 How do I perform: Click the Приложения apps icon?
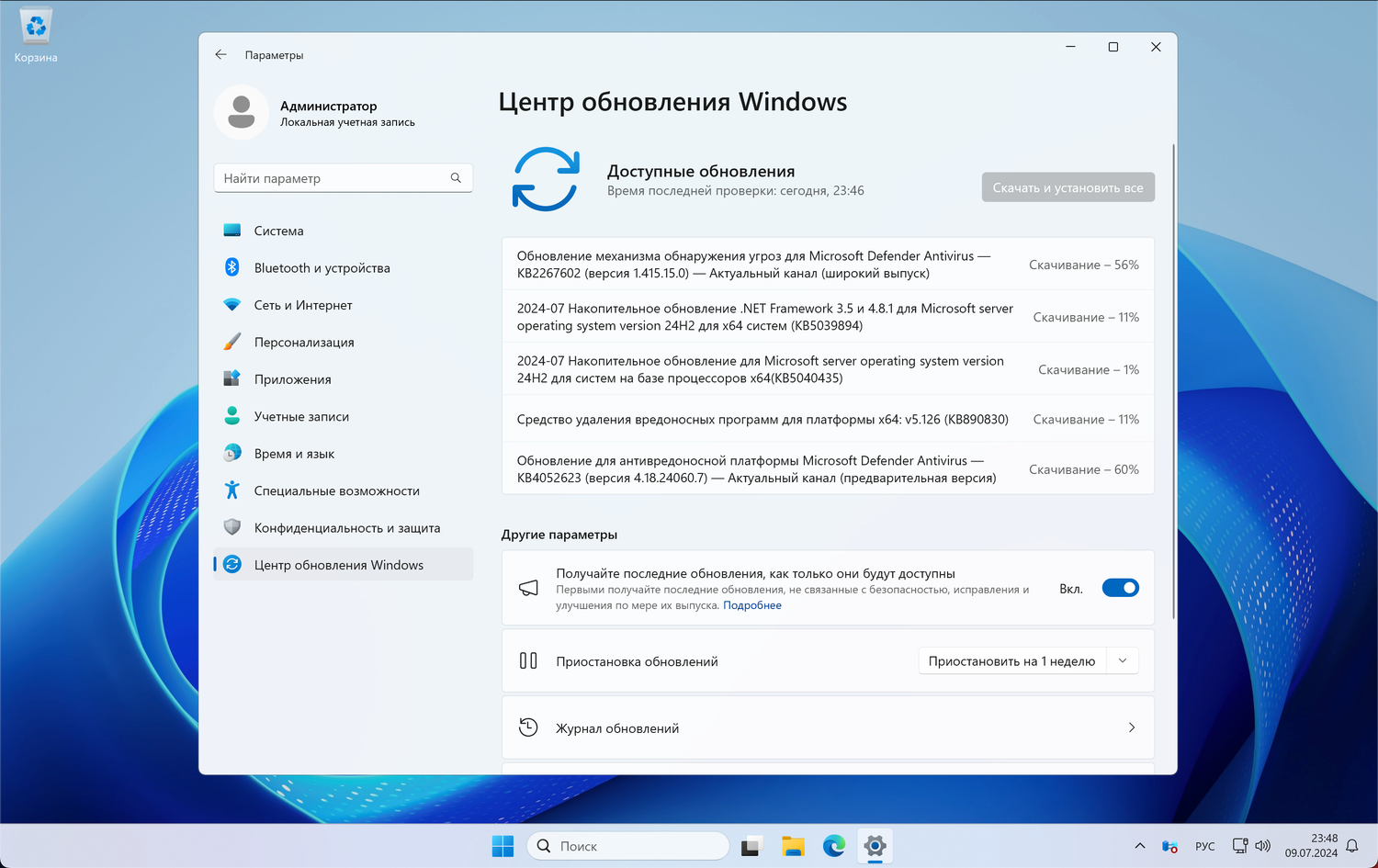coord(232,378)
